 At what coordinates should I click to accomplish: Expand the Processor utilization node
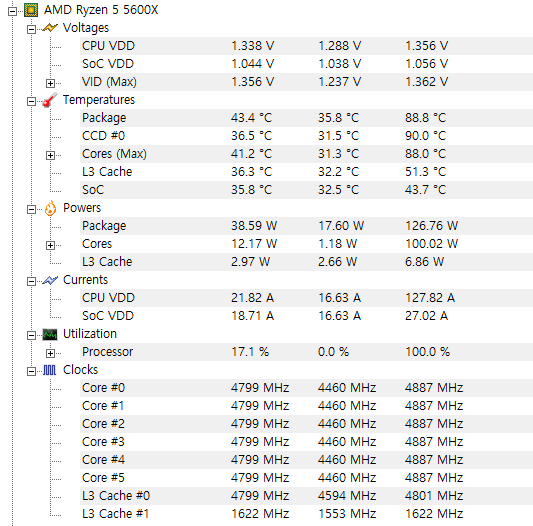click(x=50, y=353)
